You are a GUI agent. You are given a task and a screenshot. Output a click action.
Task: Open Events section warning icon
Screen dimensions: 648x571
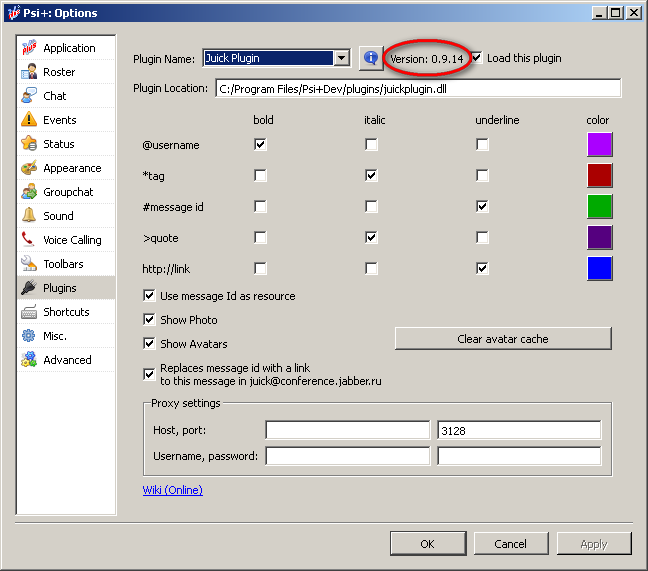tap(29, 120)
